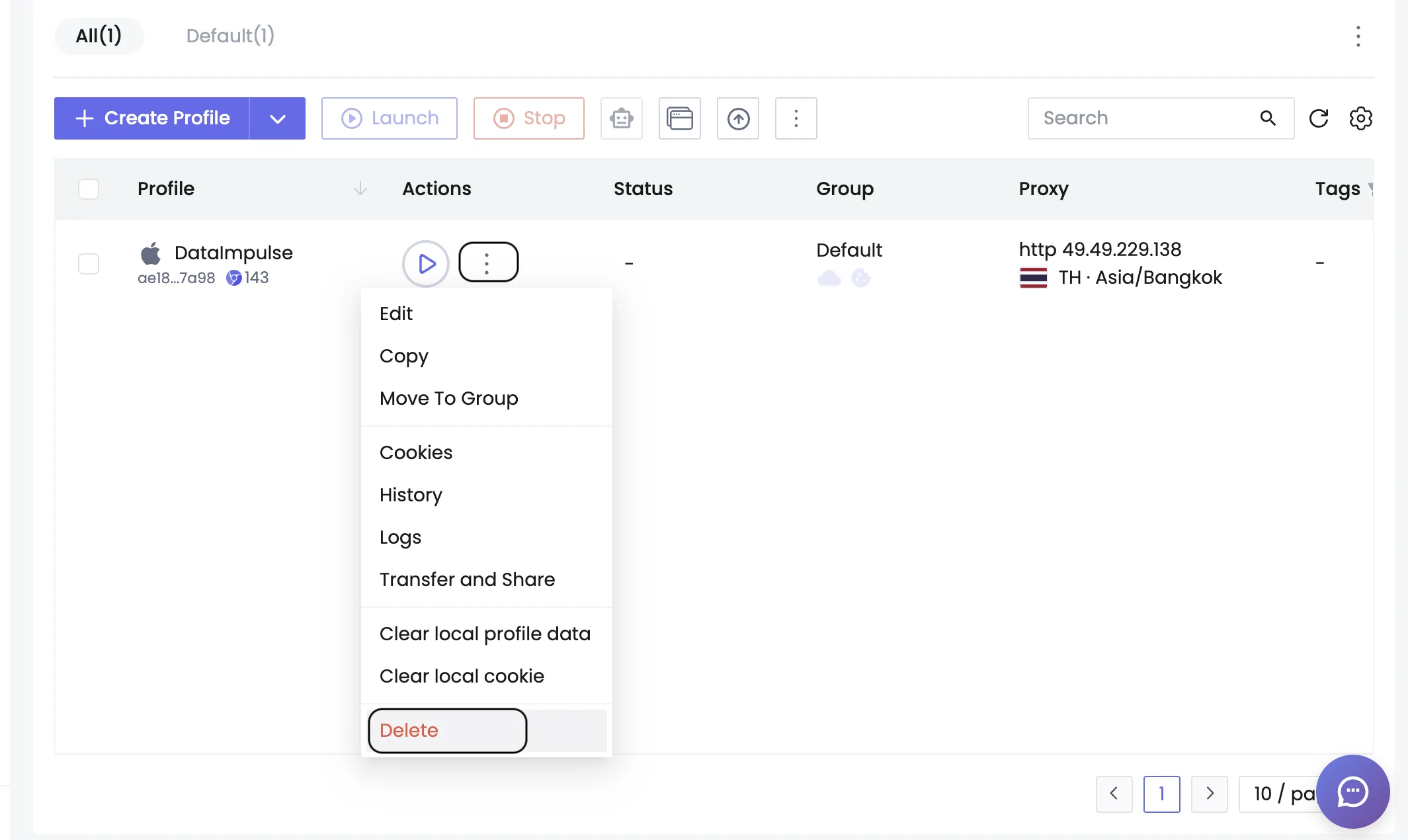The height and width of the screenshot is (840, 1408).
Task: Click the upload arrow toolbar icon
Action: (x=737, y=118)
